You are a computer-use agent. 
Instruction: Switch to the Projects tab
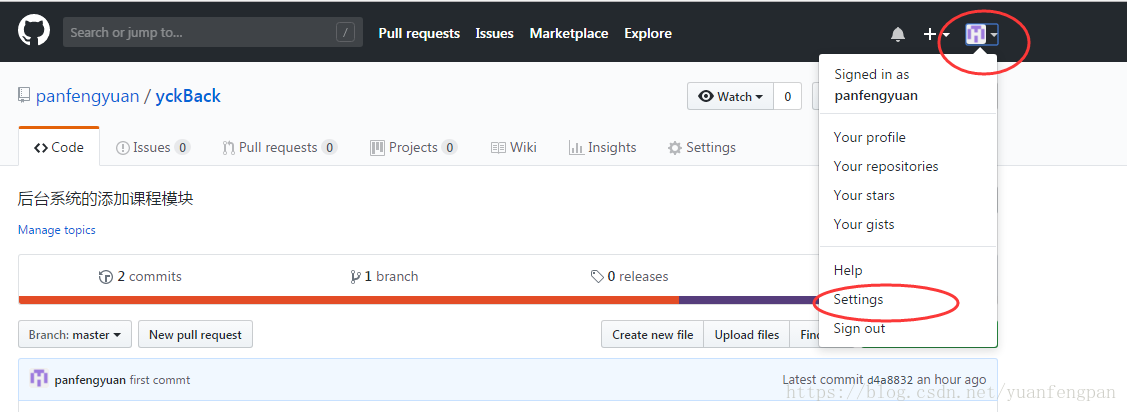413,147
